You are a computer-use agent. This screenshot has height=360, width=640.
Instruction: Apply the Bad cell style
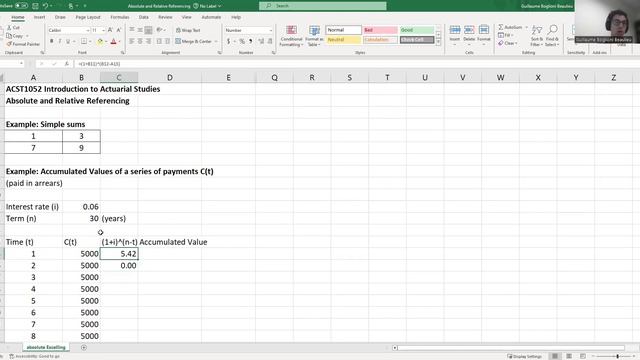click(x=380, y=30)
